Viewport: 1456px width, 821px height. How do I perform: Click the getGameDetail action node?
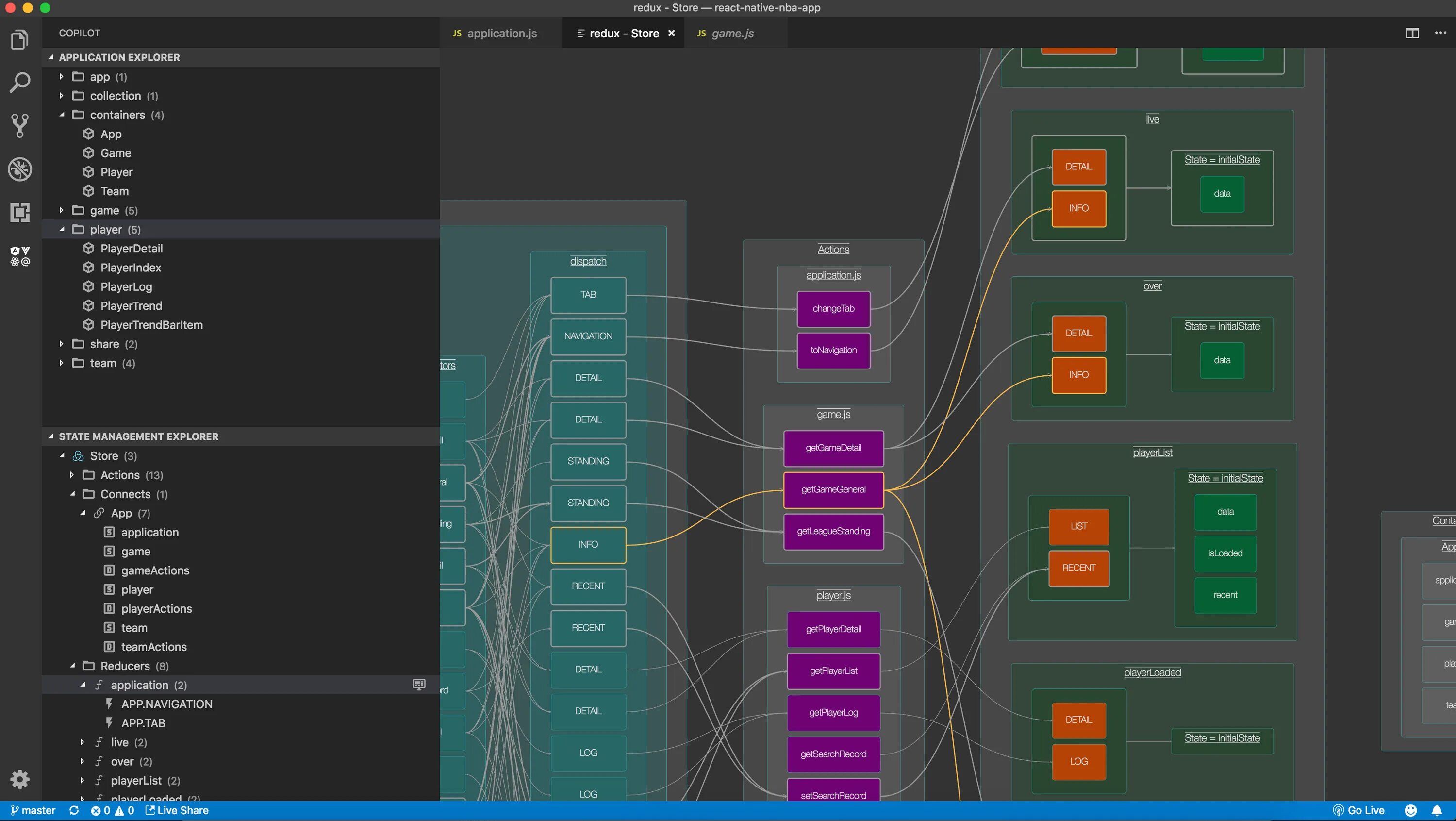pyautogui.click(x=833, y=447)
